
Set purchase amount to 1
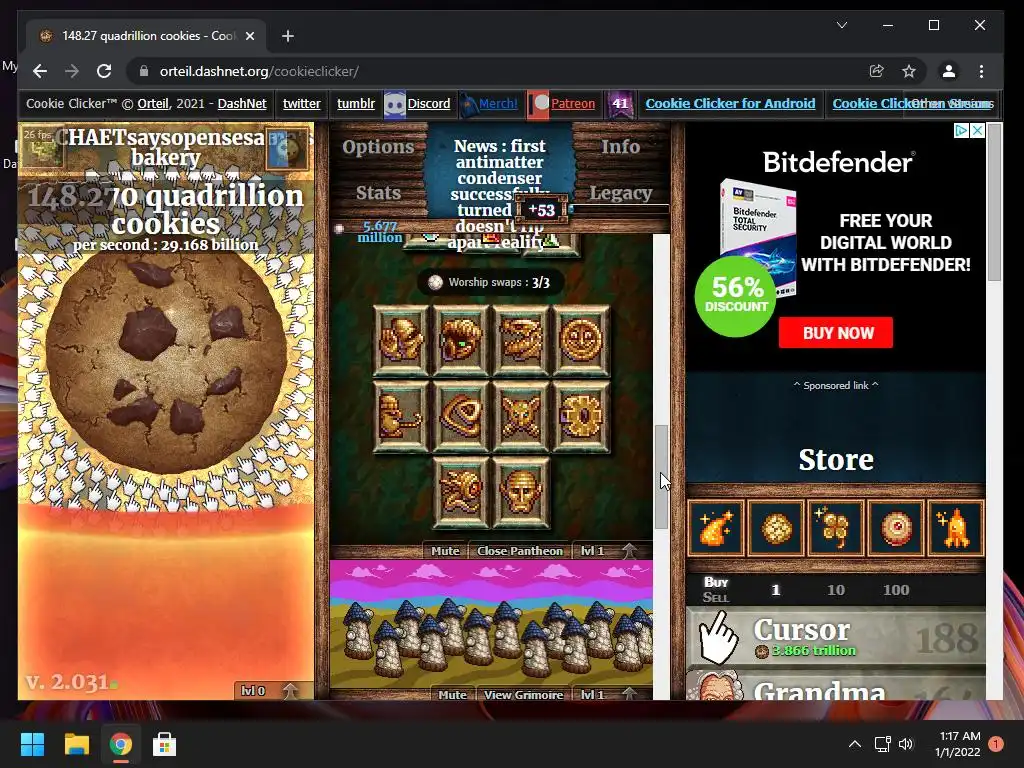click(x=776, y=590)
